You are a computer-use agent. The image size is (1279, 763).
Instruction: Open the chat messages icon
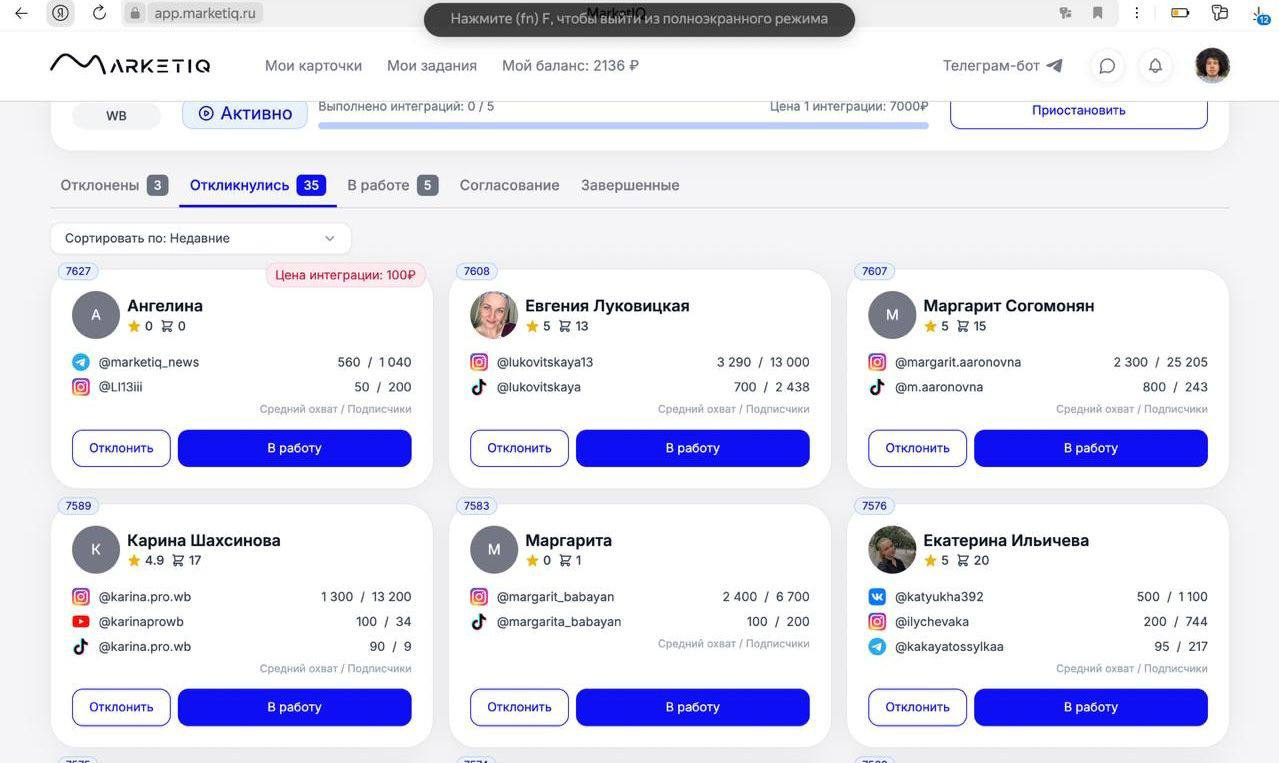(x=1107, y=66)
